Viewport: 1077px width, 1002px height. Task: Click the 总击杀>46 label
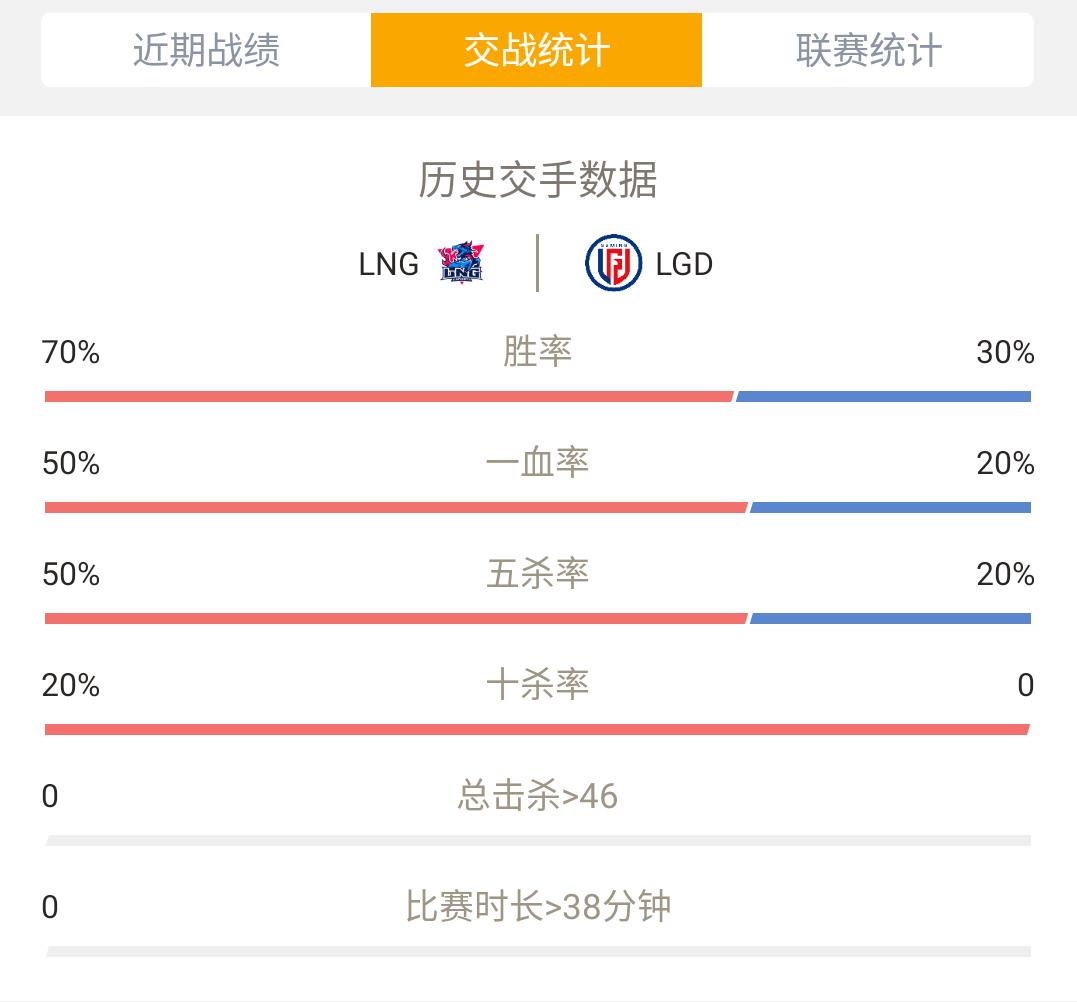538,796
